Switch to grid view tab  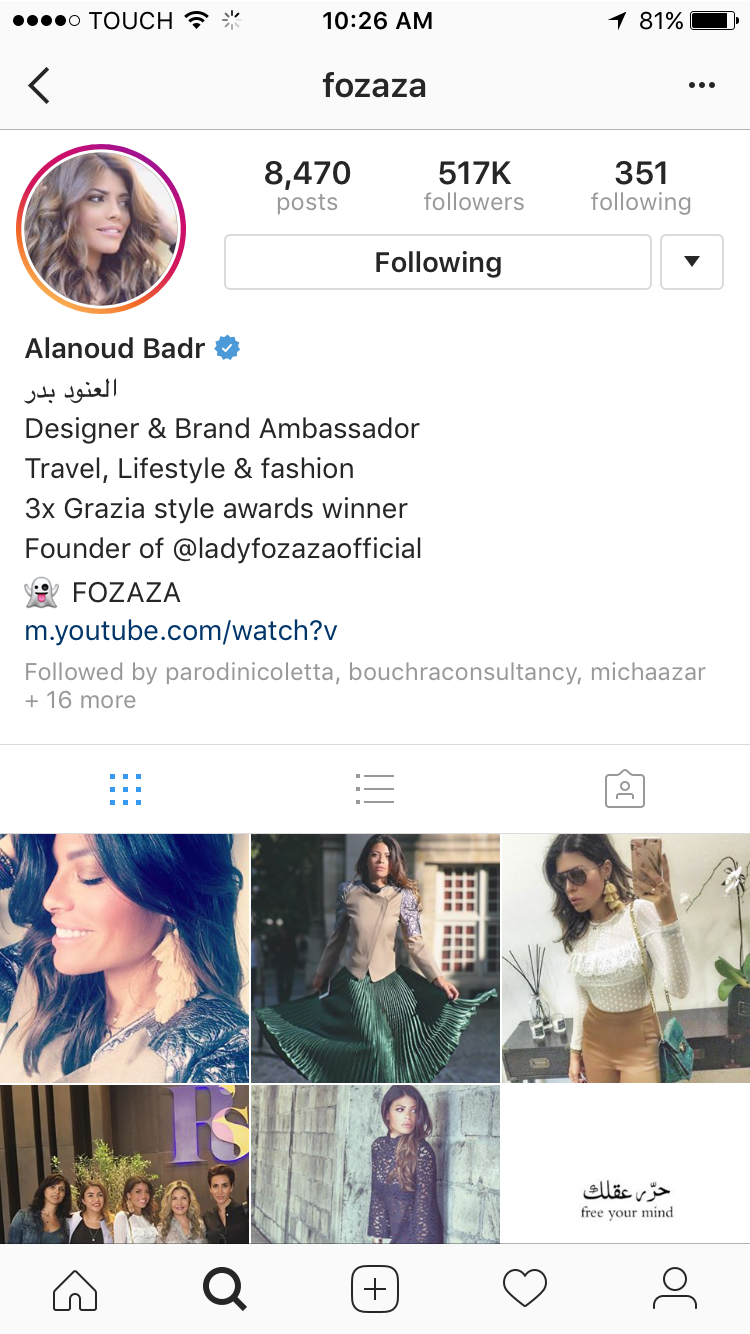[x=125, y=789]
